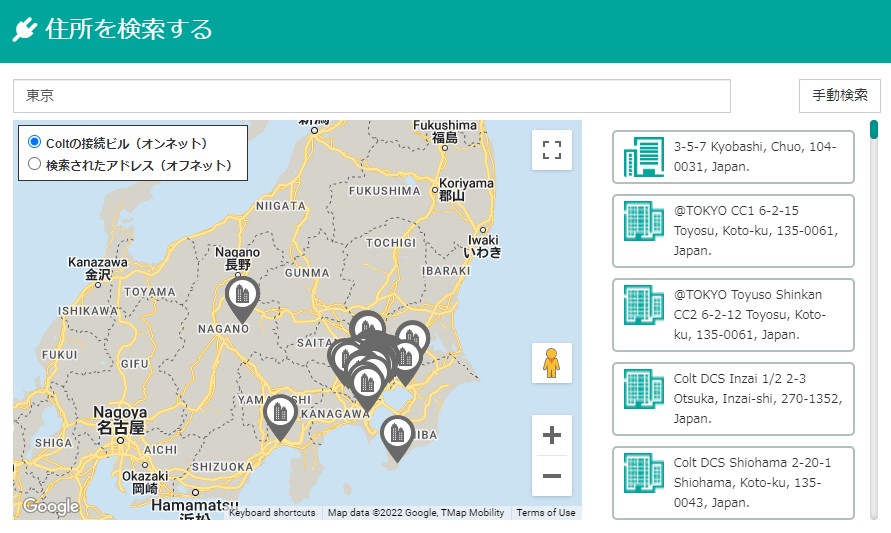Open the @TOKYO CC1 6-2-15 Toyosu card
The width and height of the screenshot is (891, 533).
tap(733, 231)
